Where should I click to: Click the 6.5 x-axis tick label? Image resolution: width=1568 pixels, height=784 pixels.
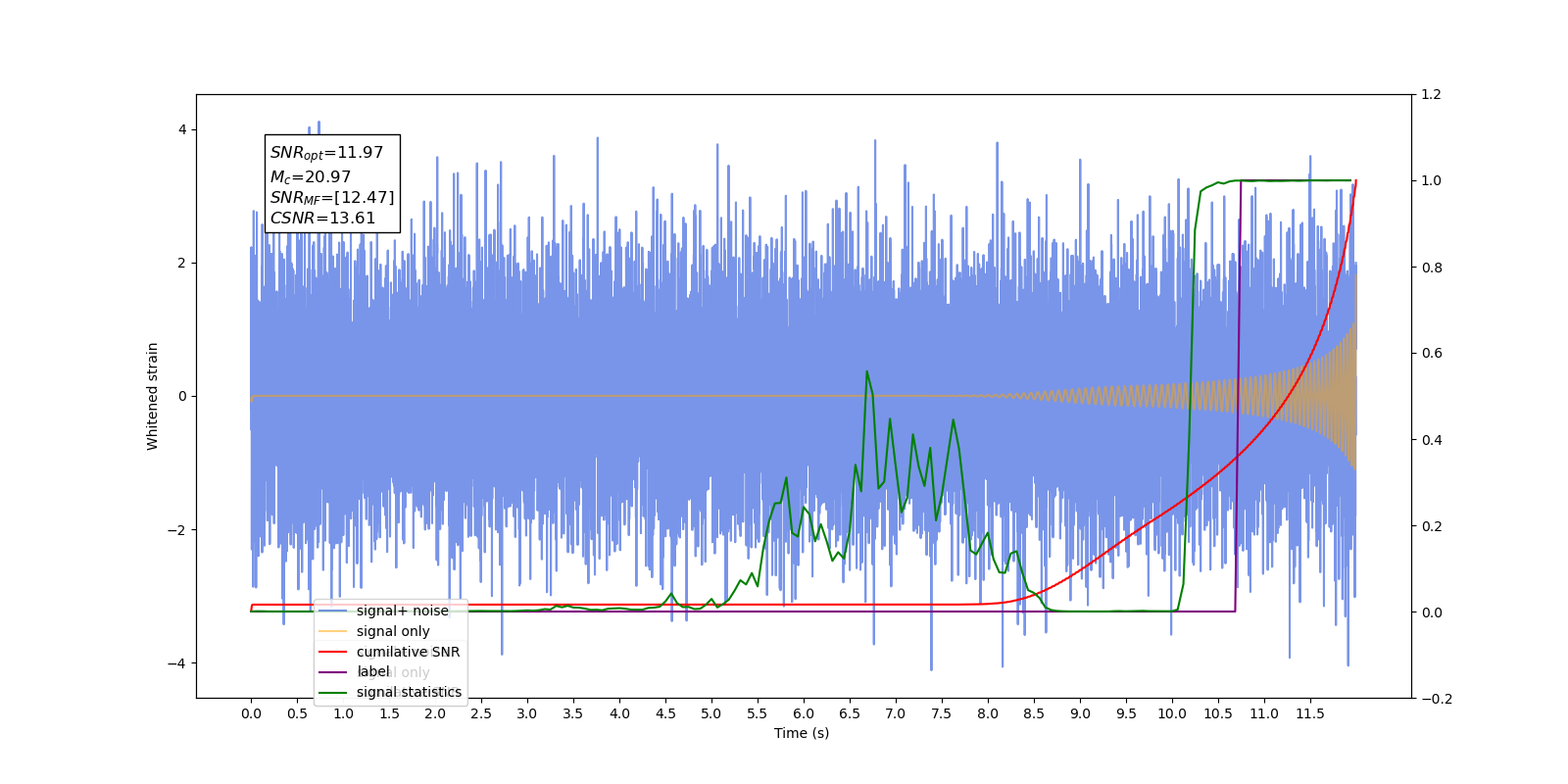click(850, 713)
